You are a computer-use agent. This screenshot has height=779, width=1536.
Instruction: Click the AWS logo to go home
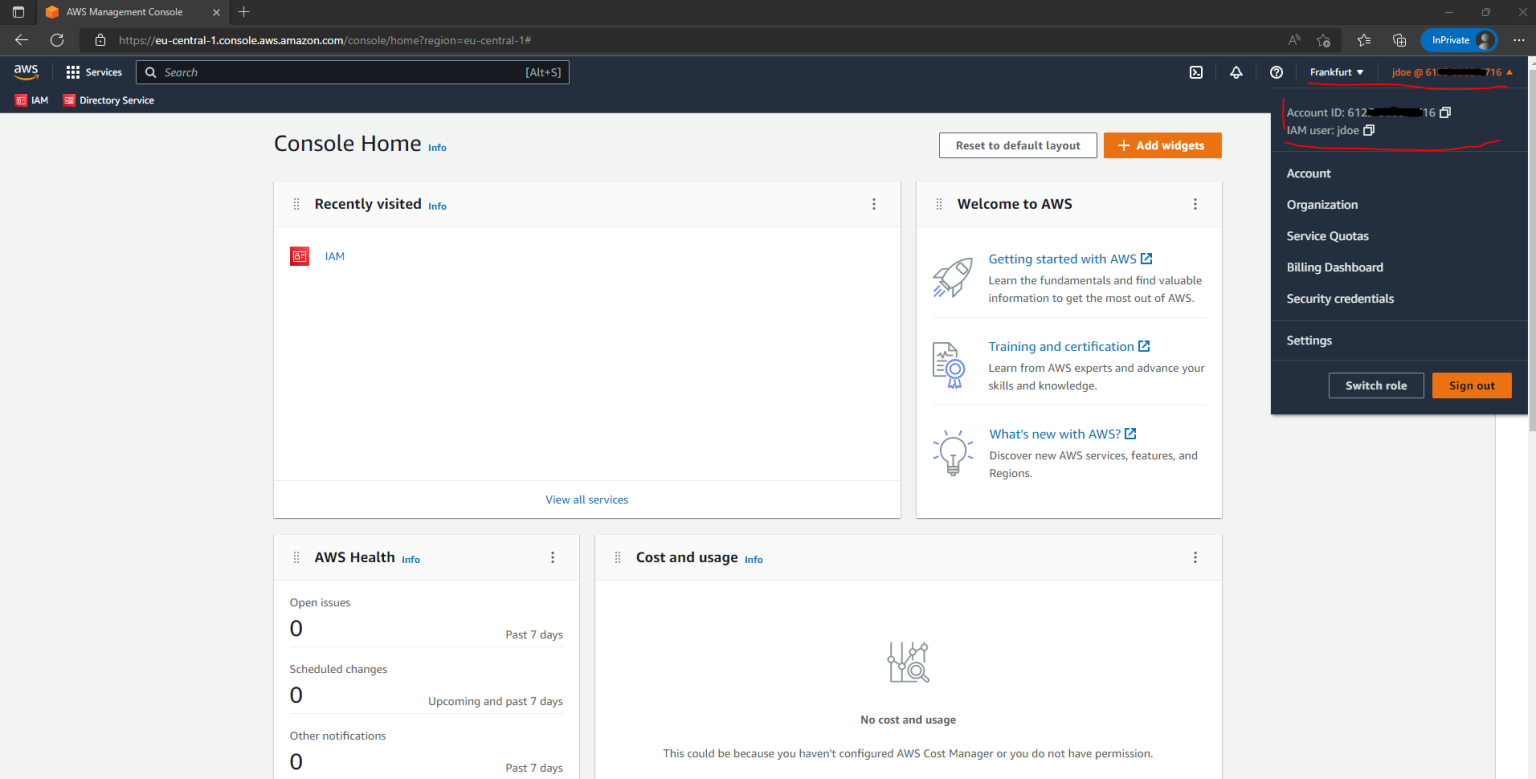[x=25, y=71]
